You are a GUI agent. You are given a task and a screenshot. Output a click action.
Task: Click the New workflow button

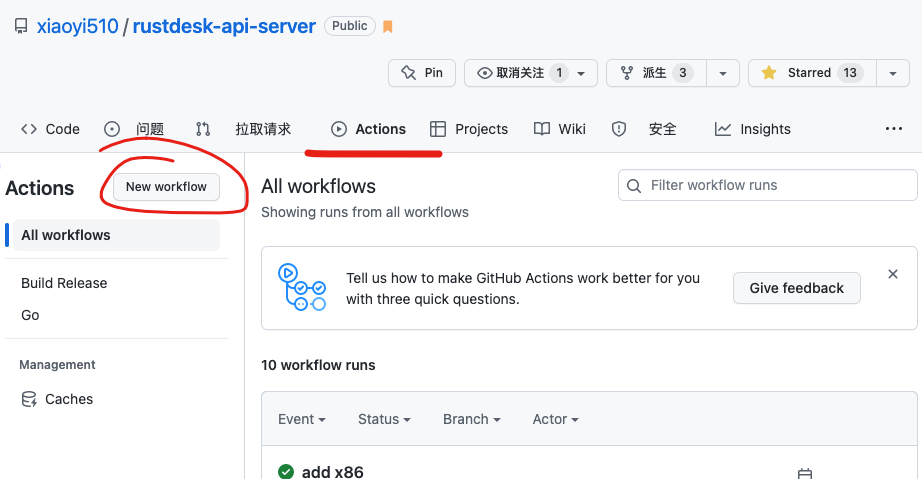pyautogui.click(x=166, y=187)
